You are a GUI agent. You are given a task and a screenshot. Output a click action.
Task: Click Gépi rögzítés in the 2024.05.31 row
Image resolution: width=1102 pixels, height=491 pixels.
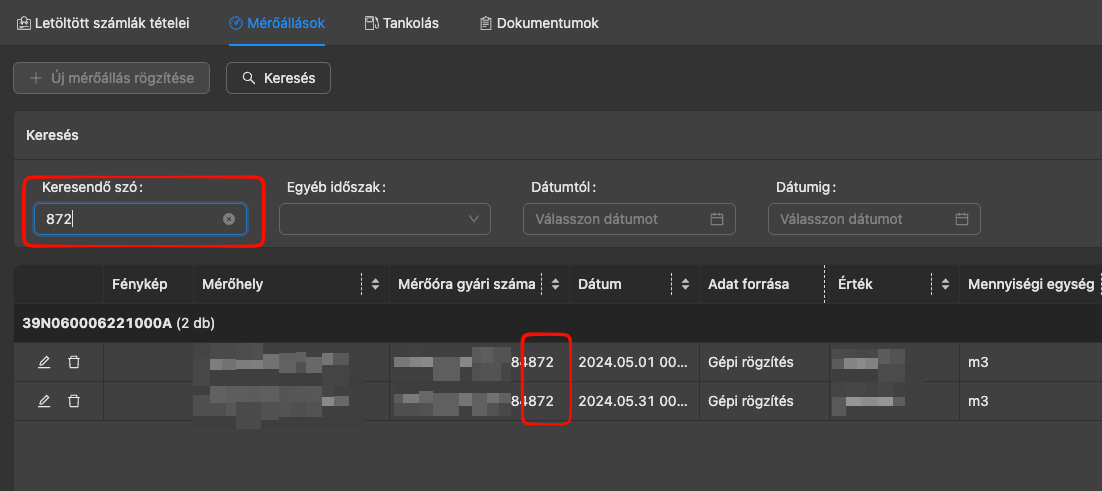(x=751, y=401)
